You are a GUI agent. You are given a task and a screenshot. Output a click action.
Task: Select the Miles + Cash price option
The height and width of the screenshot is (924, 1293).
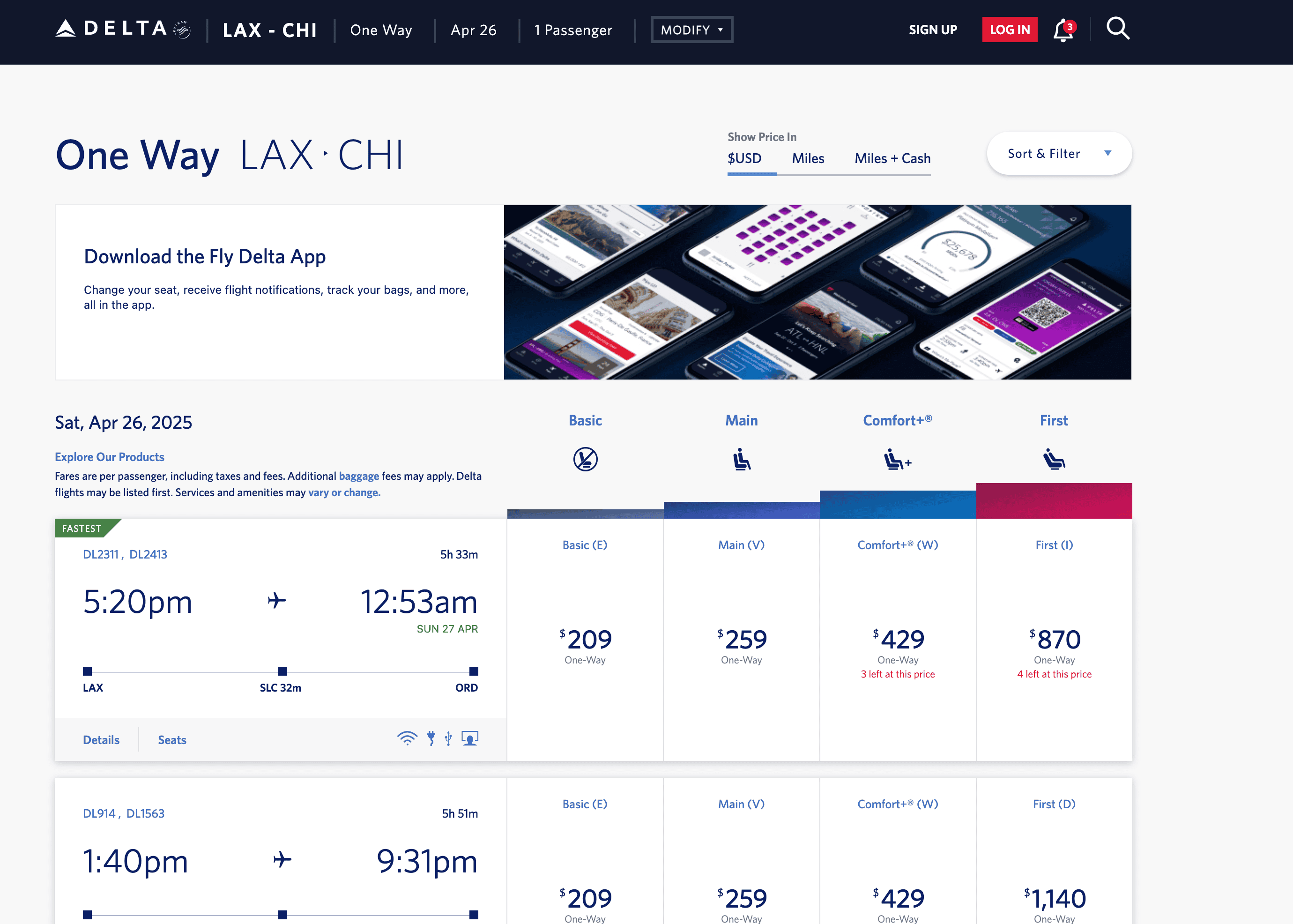tap(892, 159)
